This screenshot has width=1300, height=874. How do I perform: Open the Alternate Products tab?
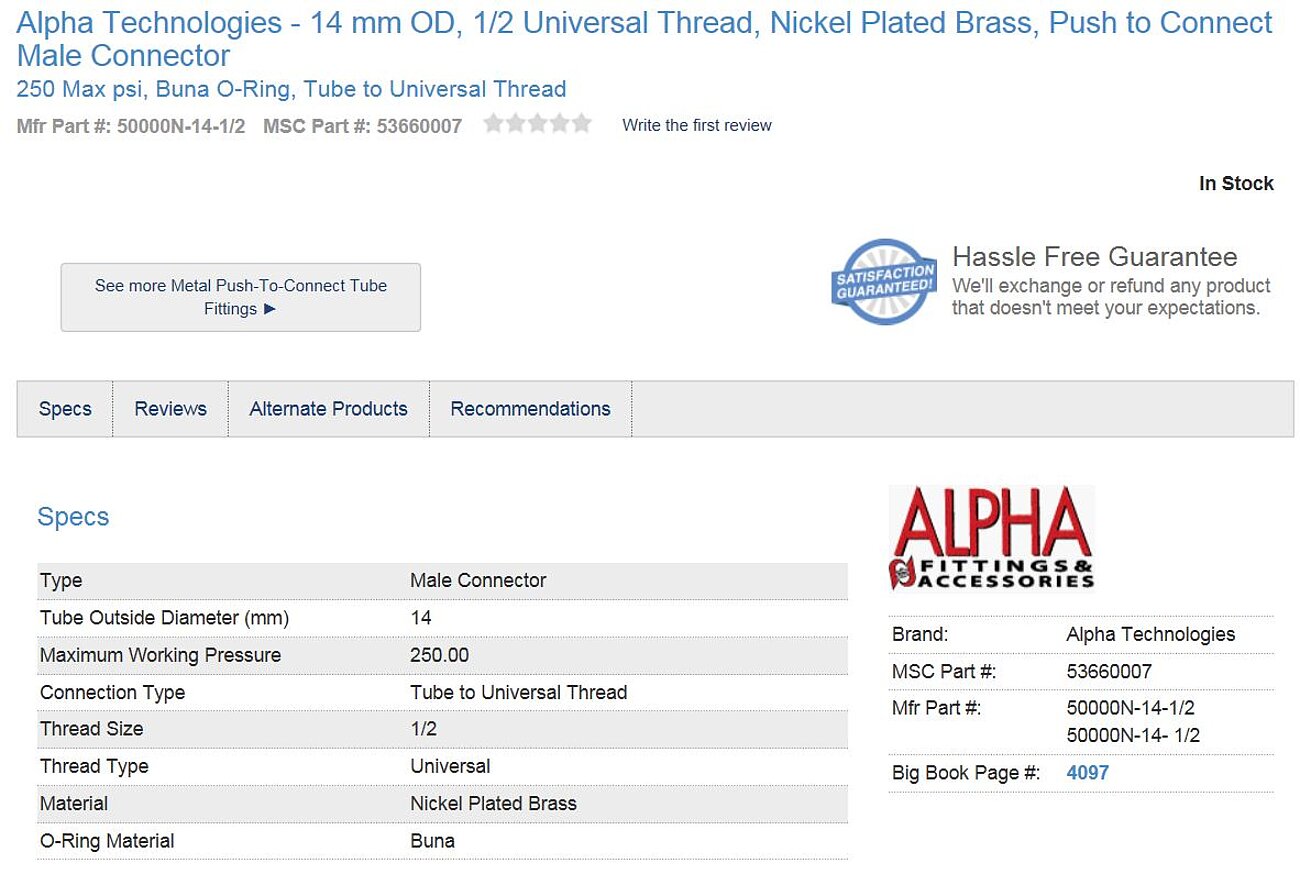pyautogui.click(x=329, y=409)
